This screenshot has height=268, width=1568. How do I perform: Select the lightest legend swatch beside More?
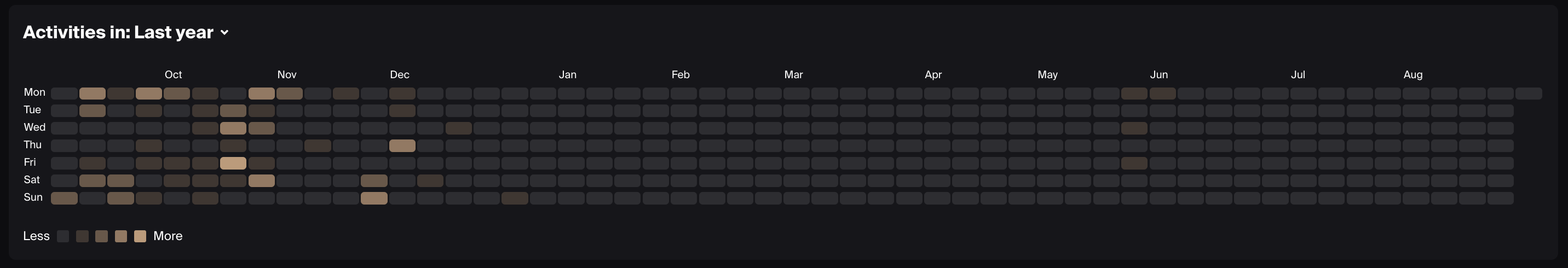tap(140, 236)
